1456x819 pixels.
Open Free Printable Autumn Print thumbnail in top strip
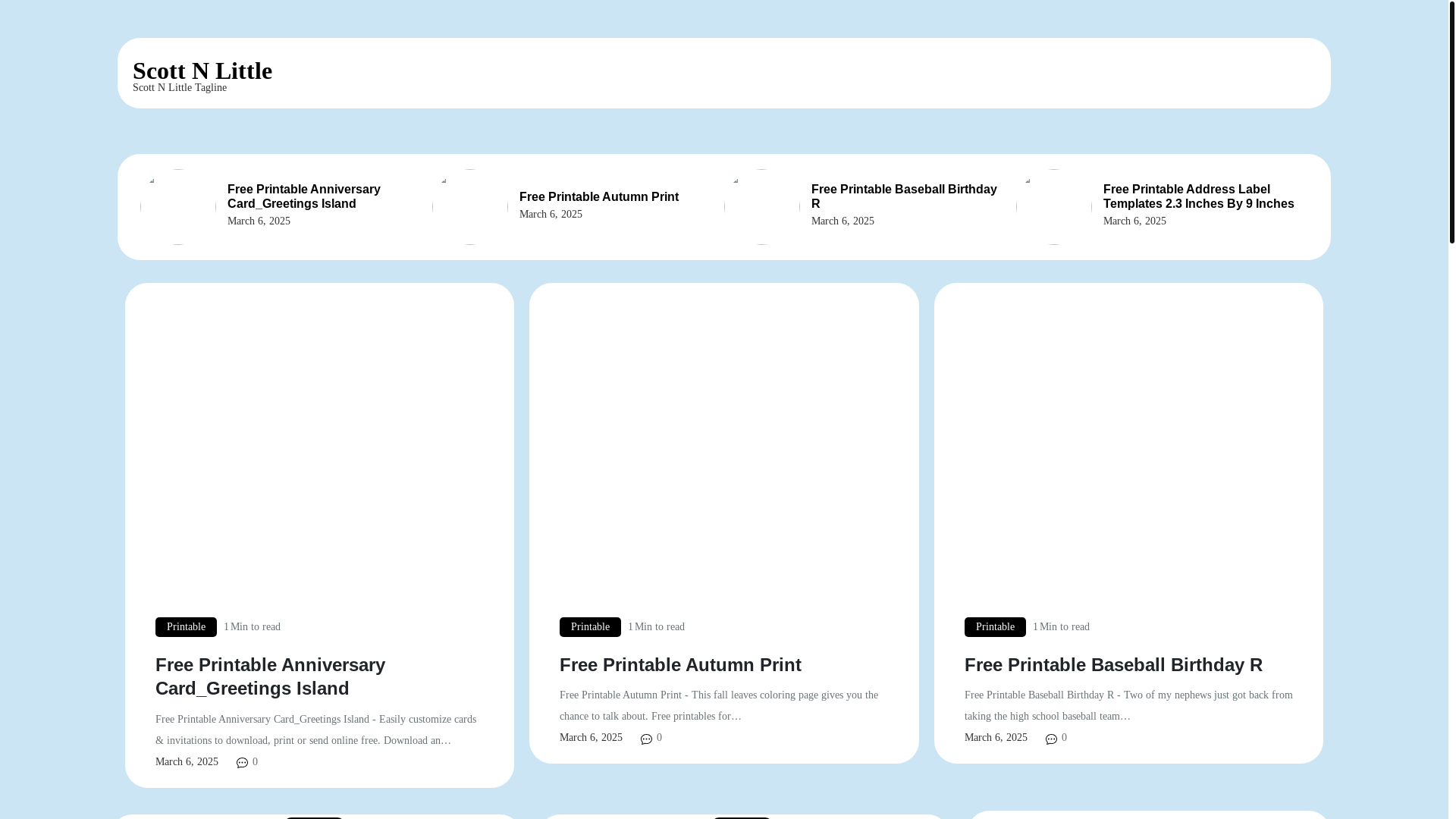pyautogui.click(x=470, y=207)
